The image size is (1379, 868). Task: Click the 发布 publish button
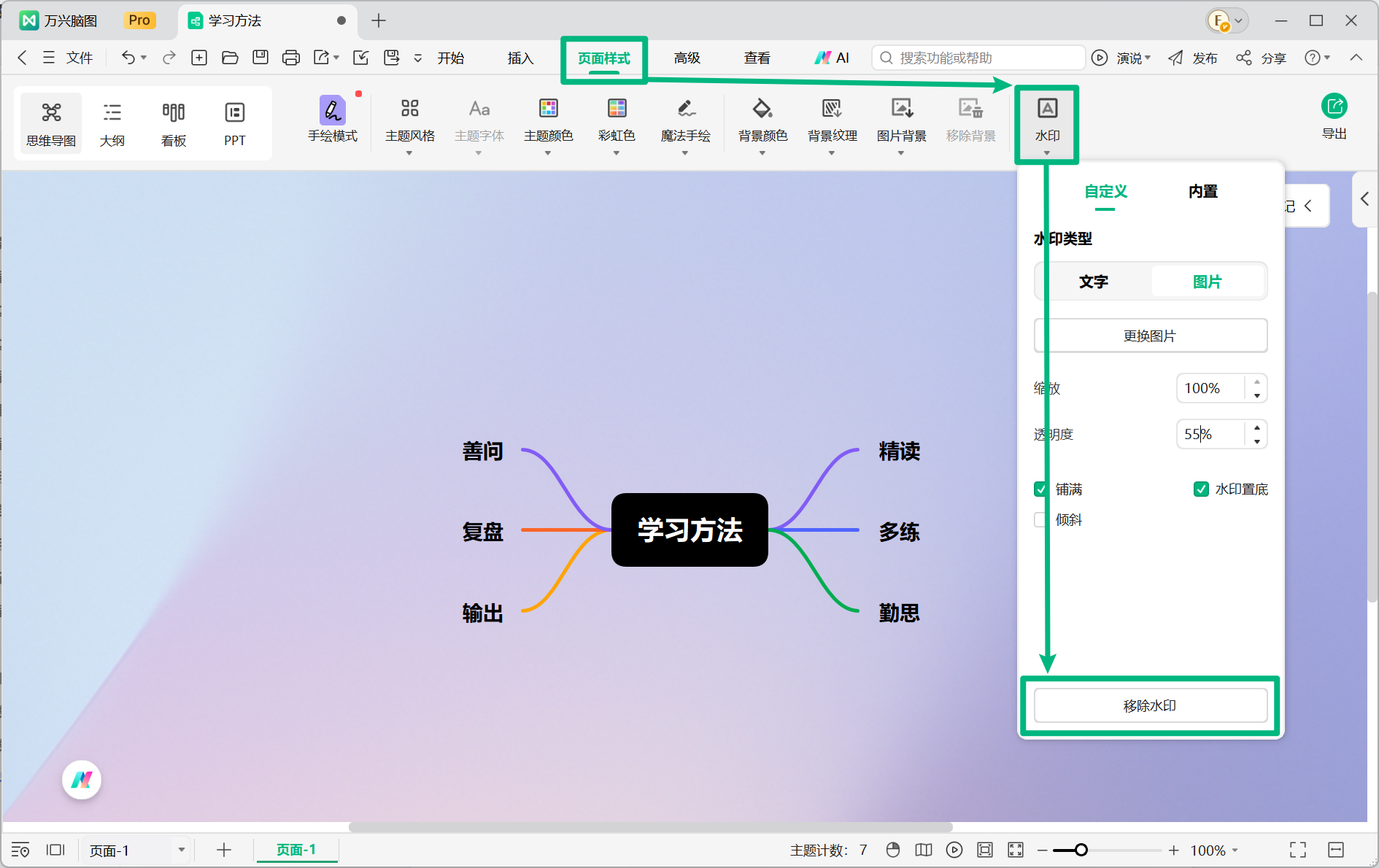coord(1193,58)
